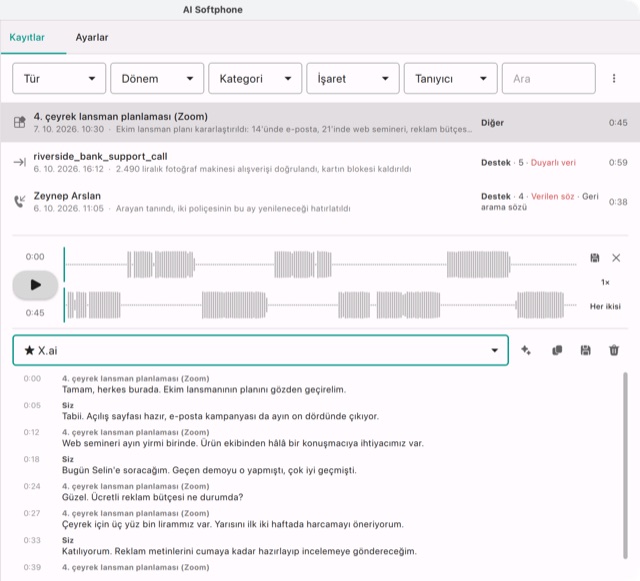Click the Zoom meeting icon of first record

(x=20, y=122)
